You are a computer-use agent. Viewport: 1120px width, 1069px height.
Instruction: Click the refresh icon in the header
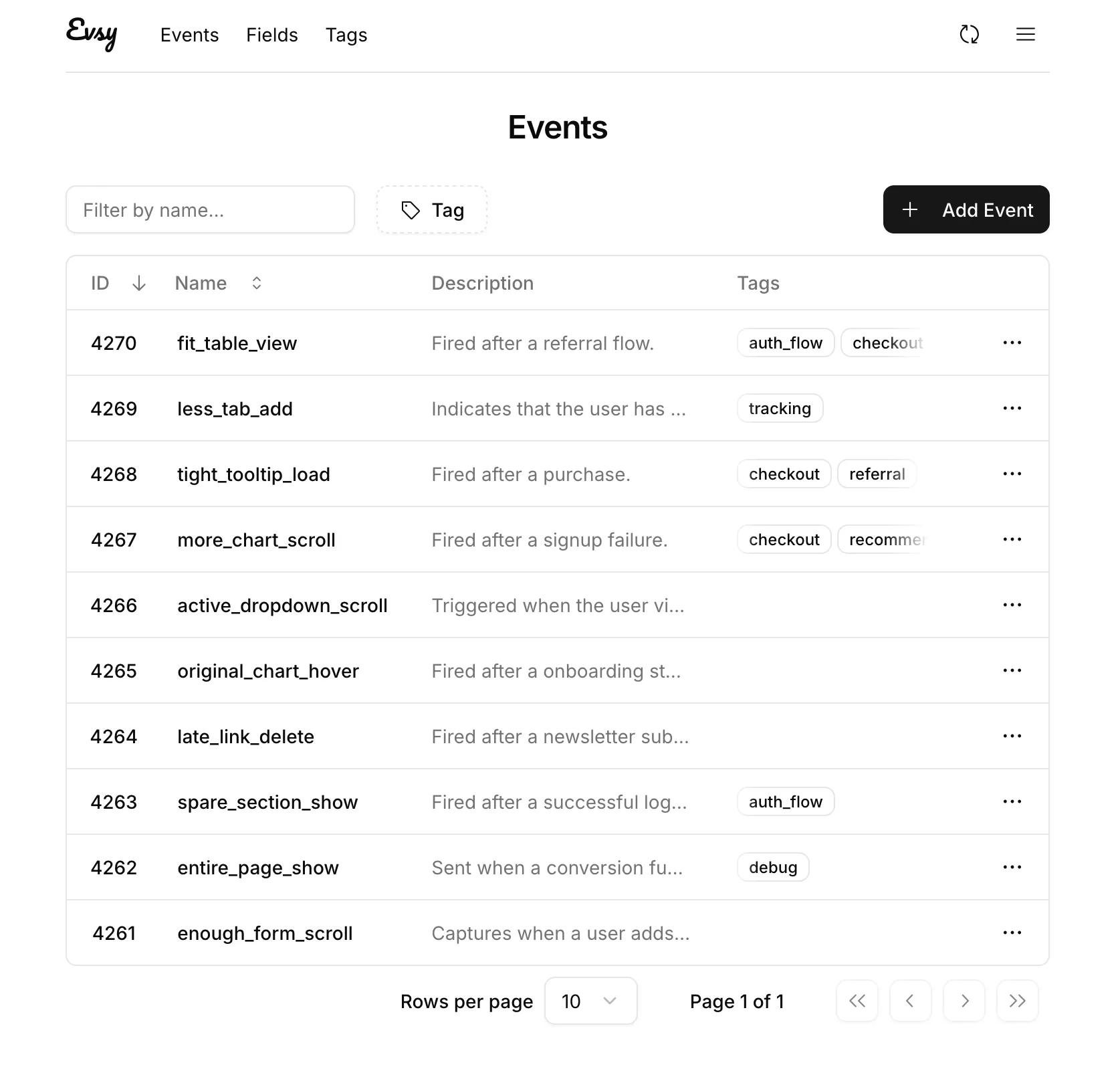tap(969, 35)
